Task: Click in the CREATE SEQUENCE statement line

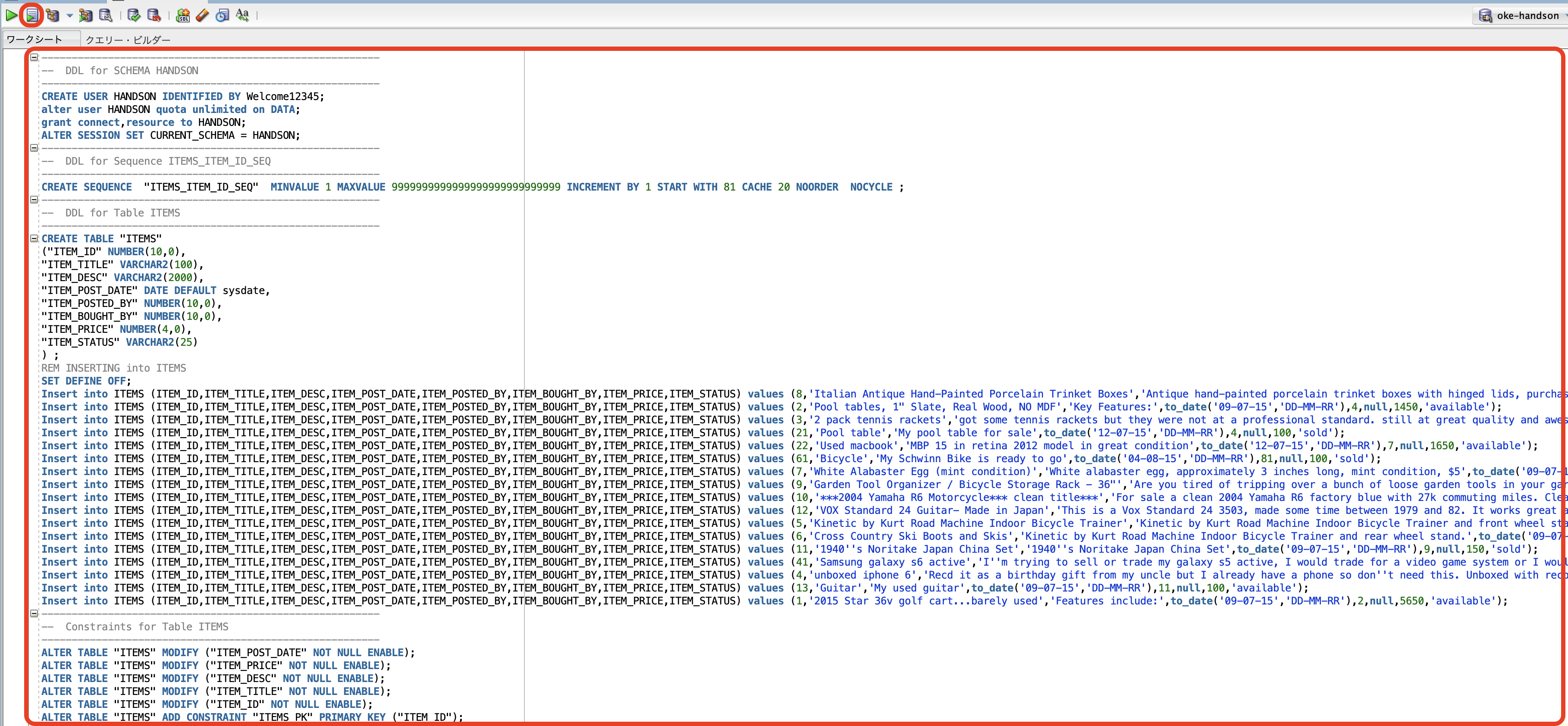Action: tap(426, 187)
